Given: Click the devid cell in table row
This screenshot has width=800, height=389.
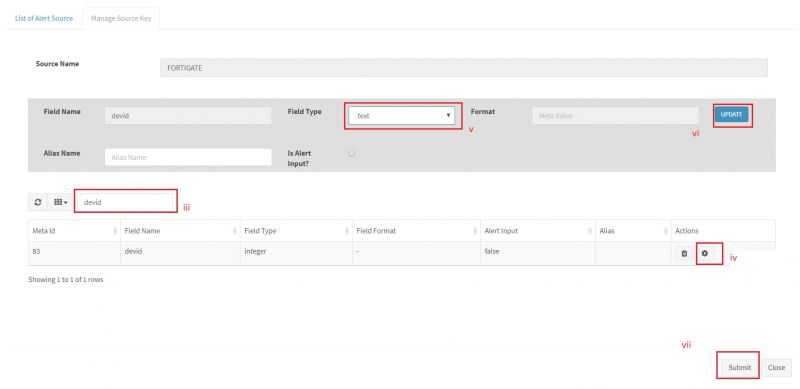Looking at the screenshot, I should click(x=181, y=253).
